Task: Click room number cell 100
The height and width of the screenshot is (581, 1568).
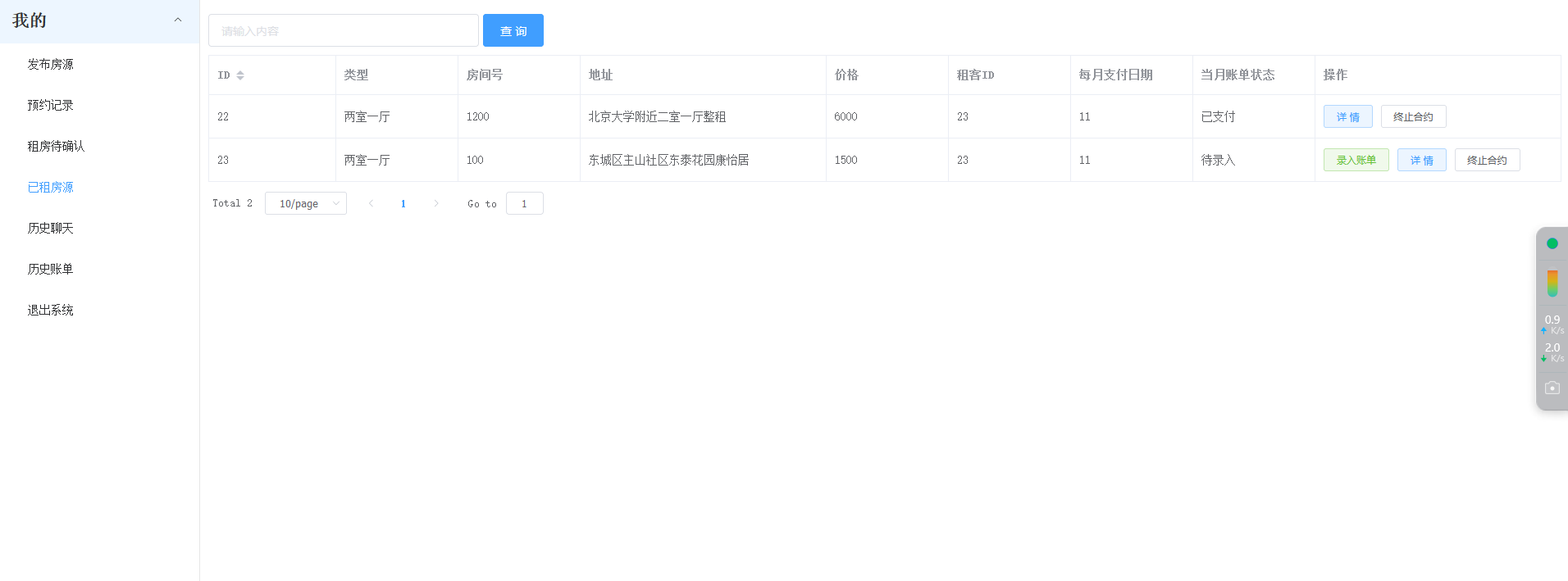Action: pos(475,160)
